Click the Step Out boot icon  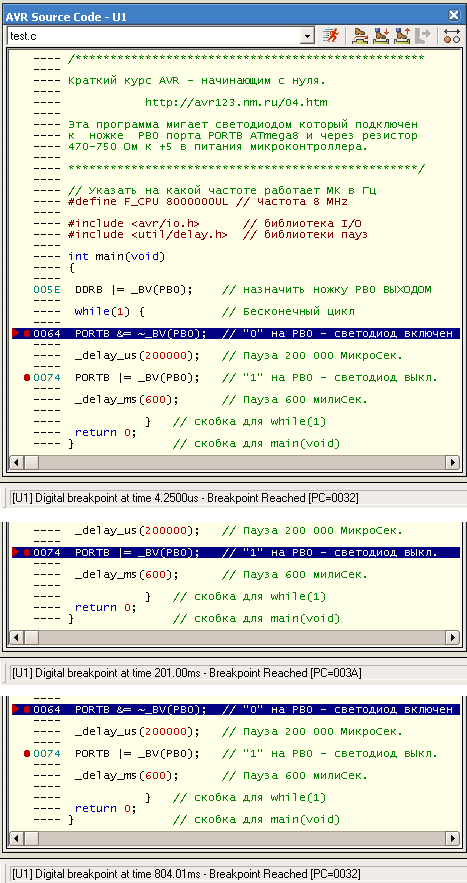[402, 36]
